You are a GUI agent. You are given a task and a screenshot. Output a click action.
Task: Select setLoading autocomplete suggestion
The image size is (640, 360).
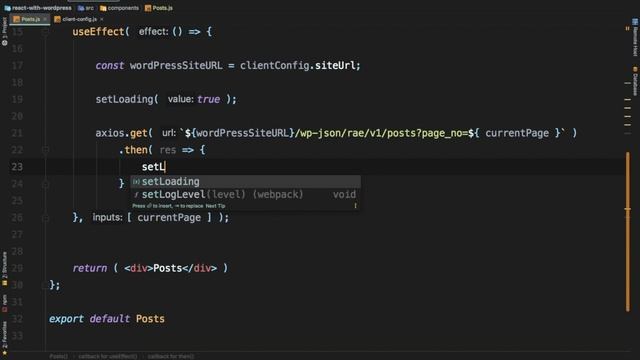[245, 182]
